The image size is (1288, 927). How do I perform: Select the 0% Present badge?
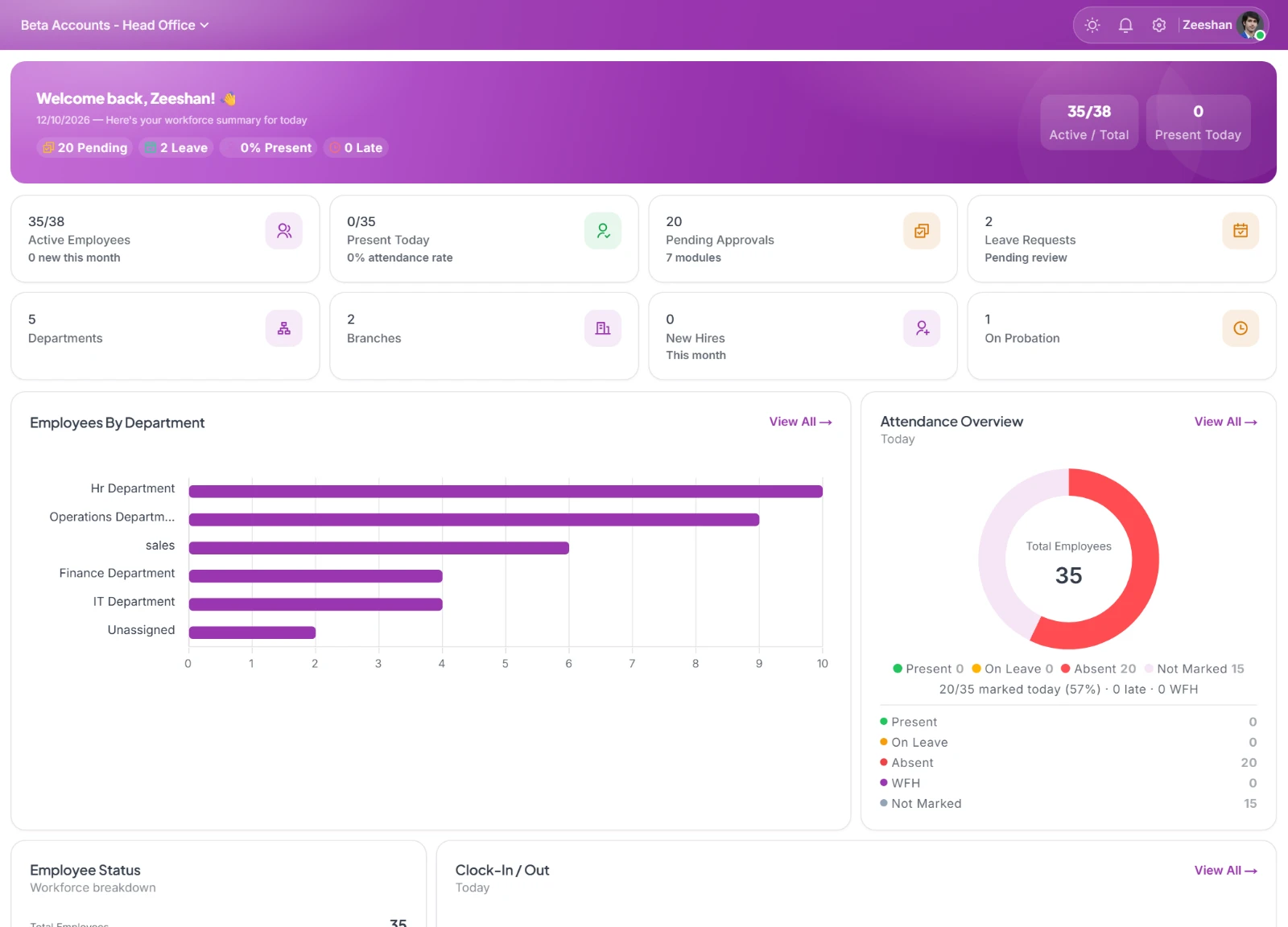click(268, 148)
